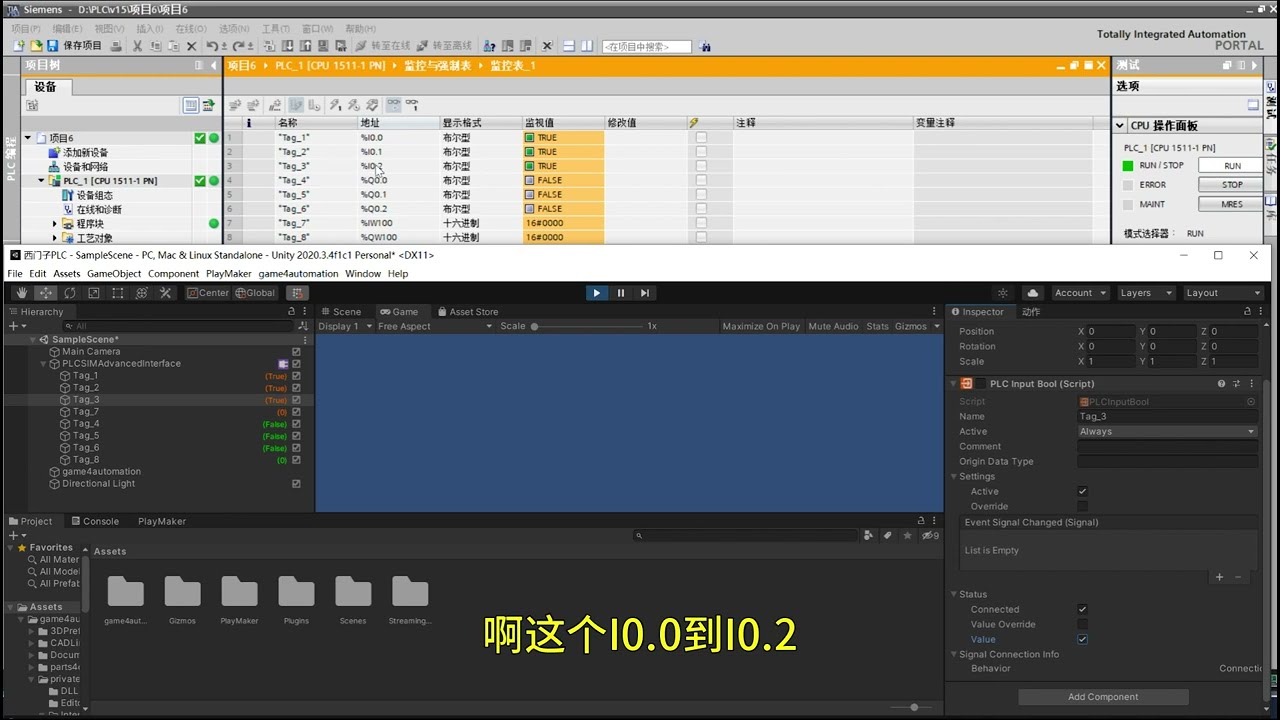Toggle grid snapping icon in Unity toolbar
The height and width of the screenshot is (720, 1280).
(x=297, y=293)
